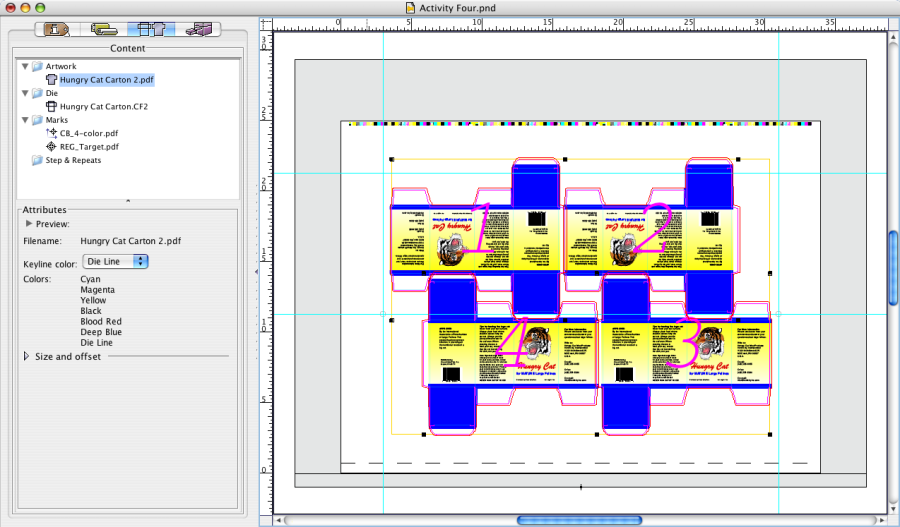Select the Content artwork and die tab
The height and width of the screenshot is (527, 900).
click(x=151, y=29)
